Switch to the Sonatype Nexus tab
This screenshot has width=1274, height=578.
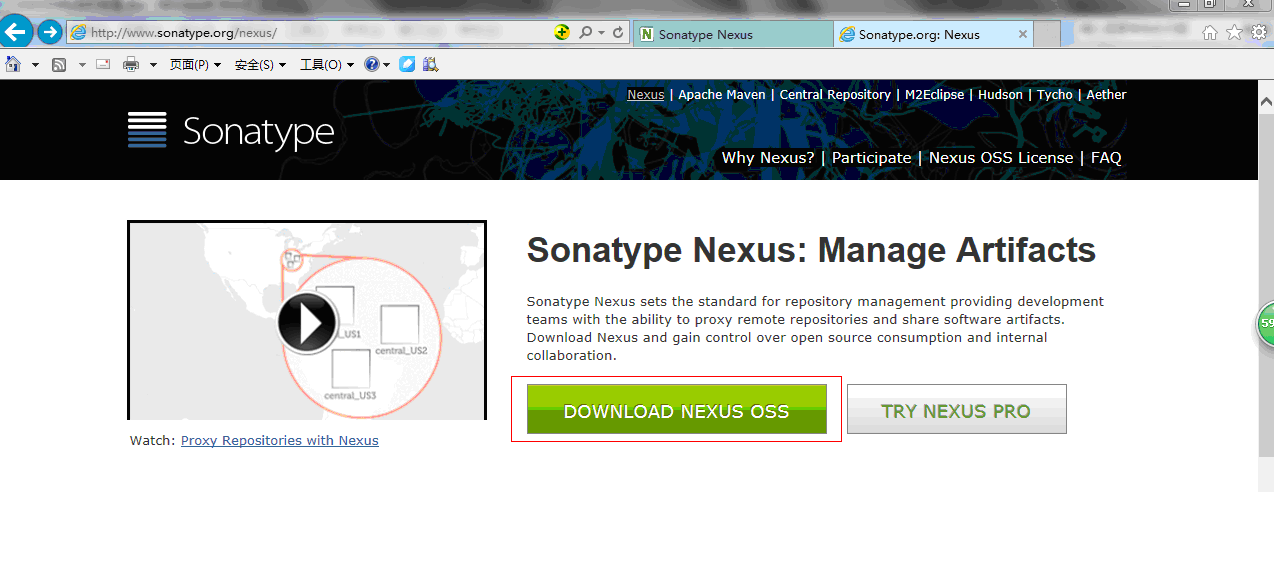click(733, 34)
